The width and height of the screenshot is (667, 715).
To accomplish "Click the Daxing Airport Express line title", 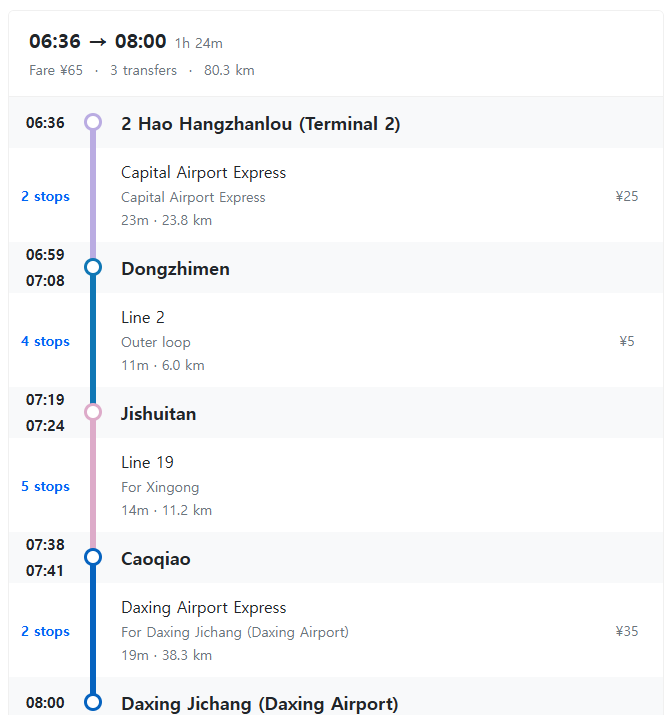I will click(203, 608).
